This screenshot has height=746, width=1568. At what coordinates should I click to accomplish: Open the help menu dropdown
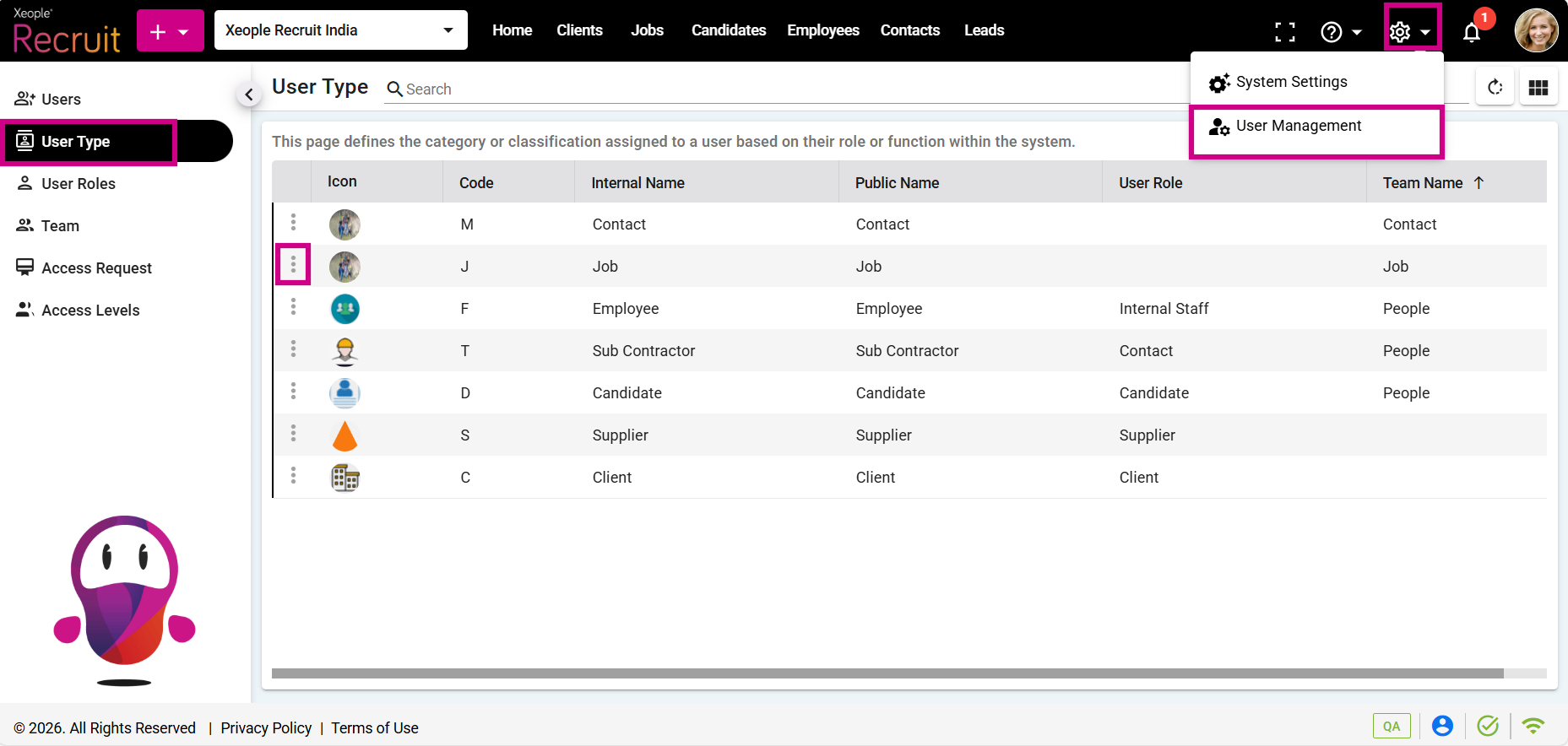coord(1340,32)
